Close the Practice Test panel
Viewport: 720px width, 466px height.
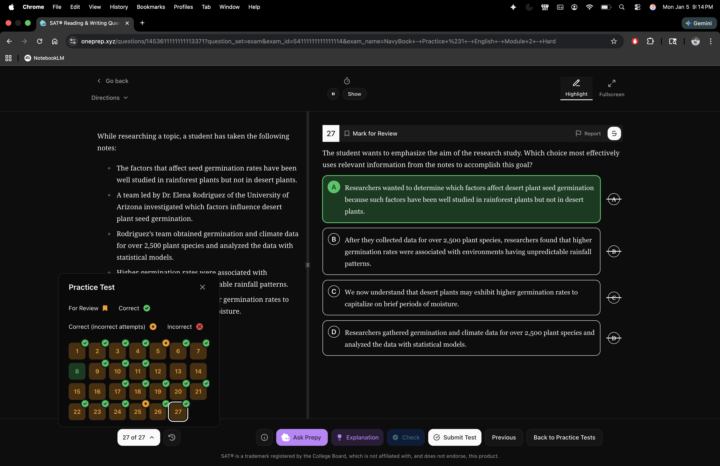202,287
